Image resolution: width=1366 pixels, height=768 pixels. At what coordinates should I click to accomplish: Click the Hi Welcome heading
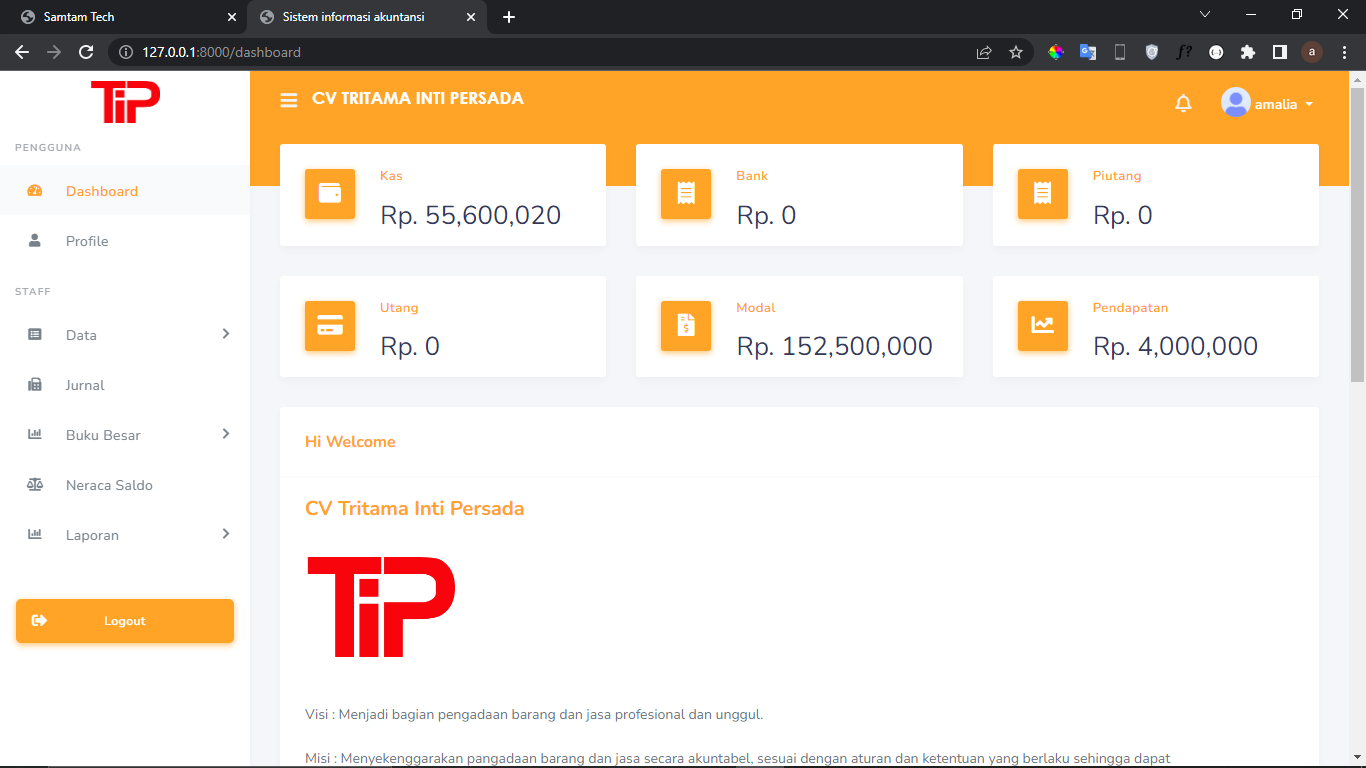[x=350, y=442]
